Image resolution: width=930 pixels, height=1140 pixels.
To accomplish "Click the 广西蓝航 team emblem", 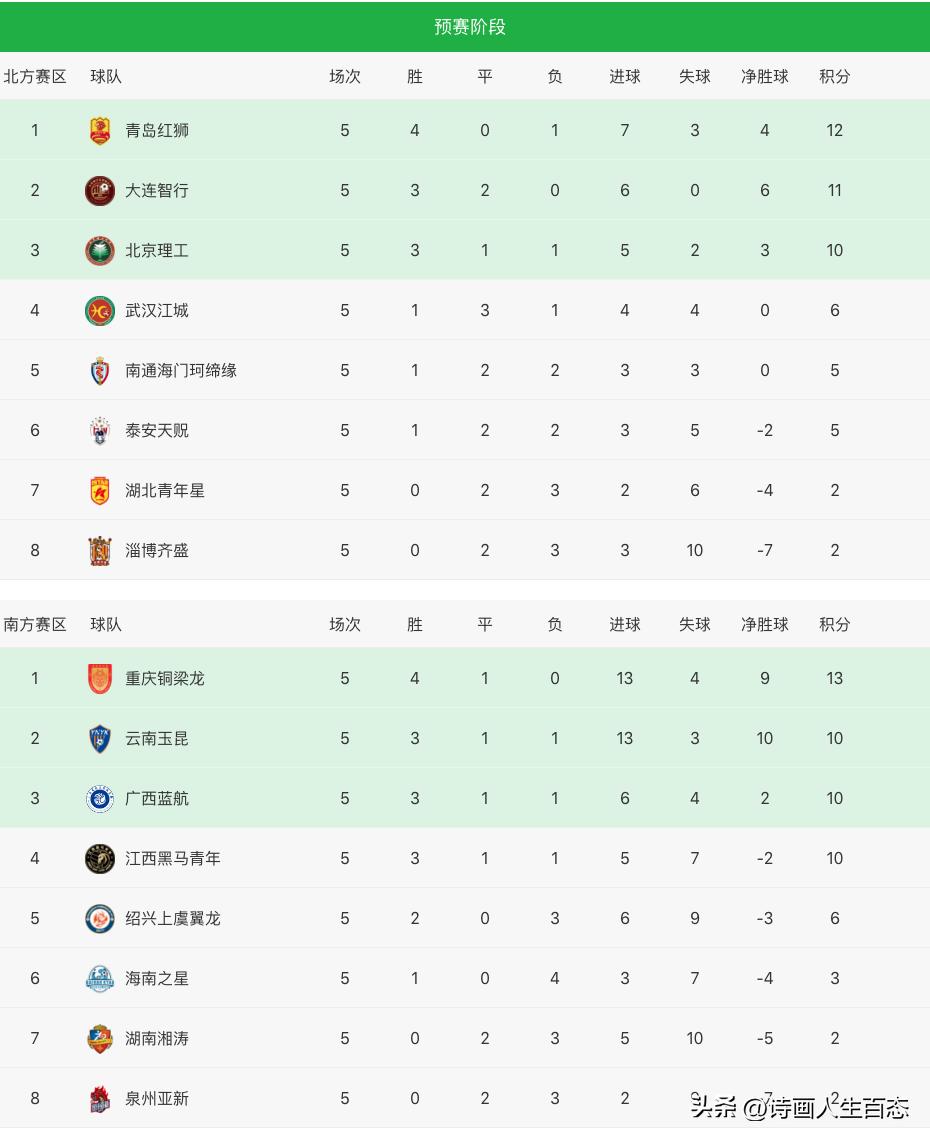I will (100, 799).
